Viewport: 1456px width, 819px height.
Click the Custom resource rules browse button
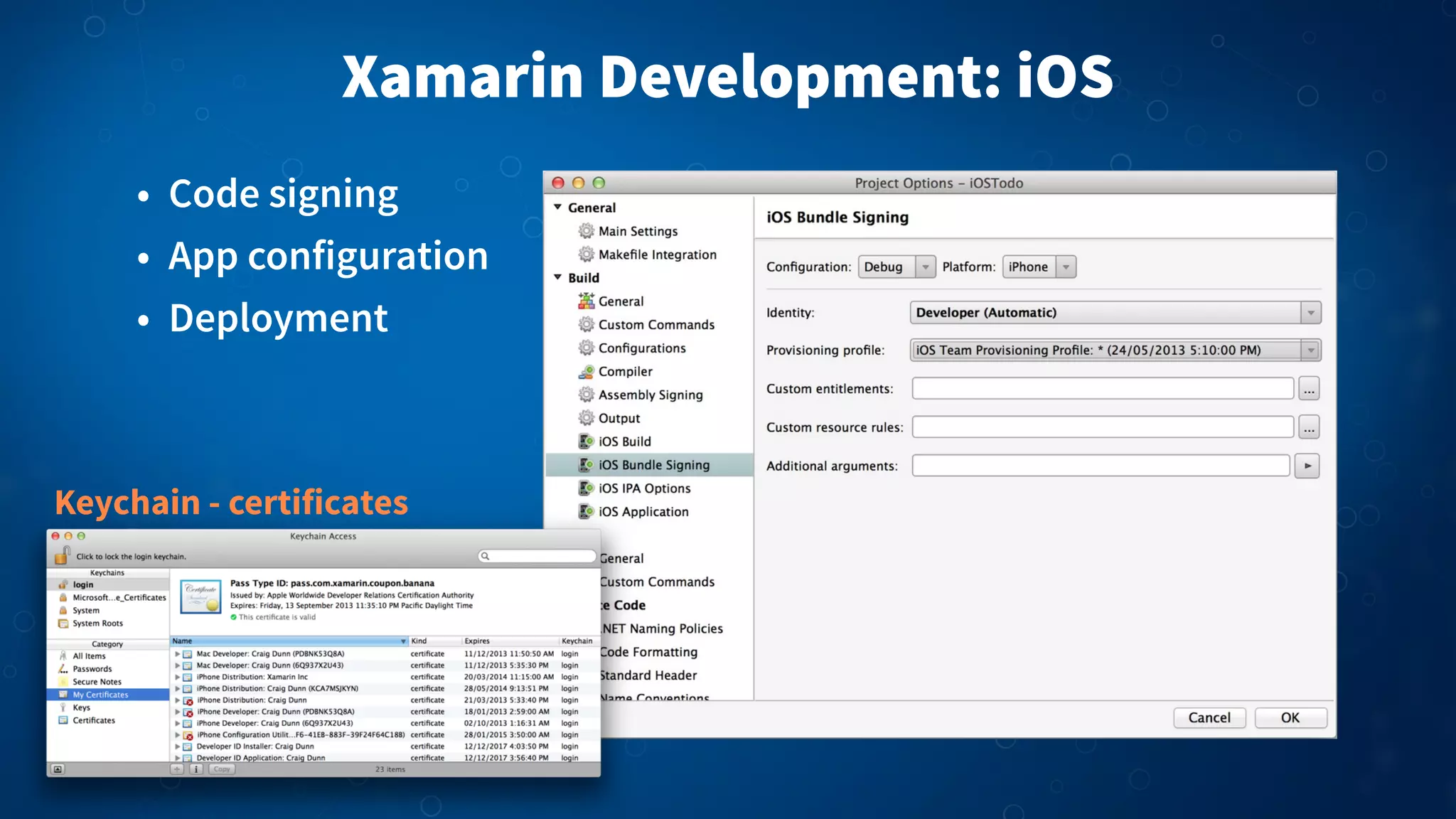click(x=1309, y=427)
